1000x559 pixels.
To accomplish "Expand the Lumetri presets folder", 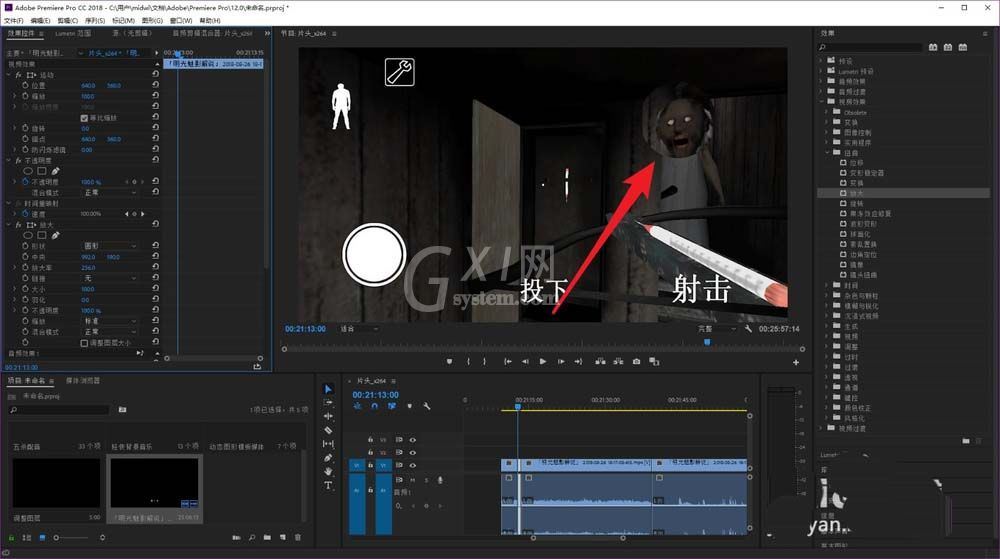I will tap(821, 71).
